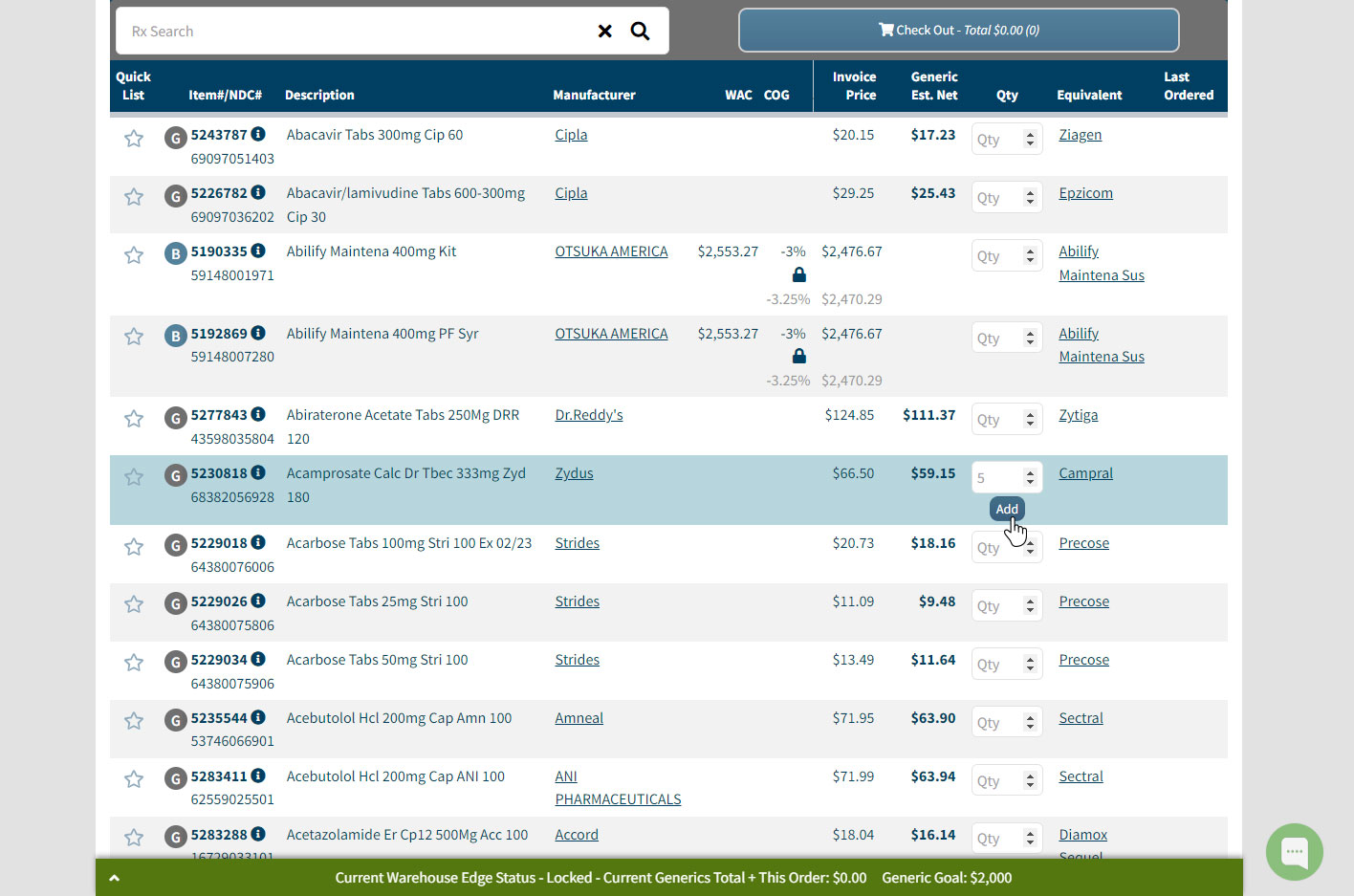This screenshot has height=896, width=1354.
Task: Open info icon for item 5230818
Action: click(x=258, y=472)
